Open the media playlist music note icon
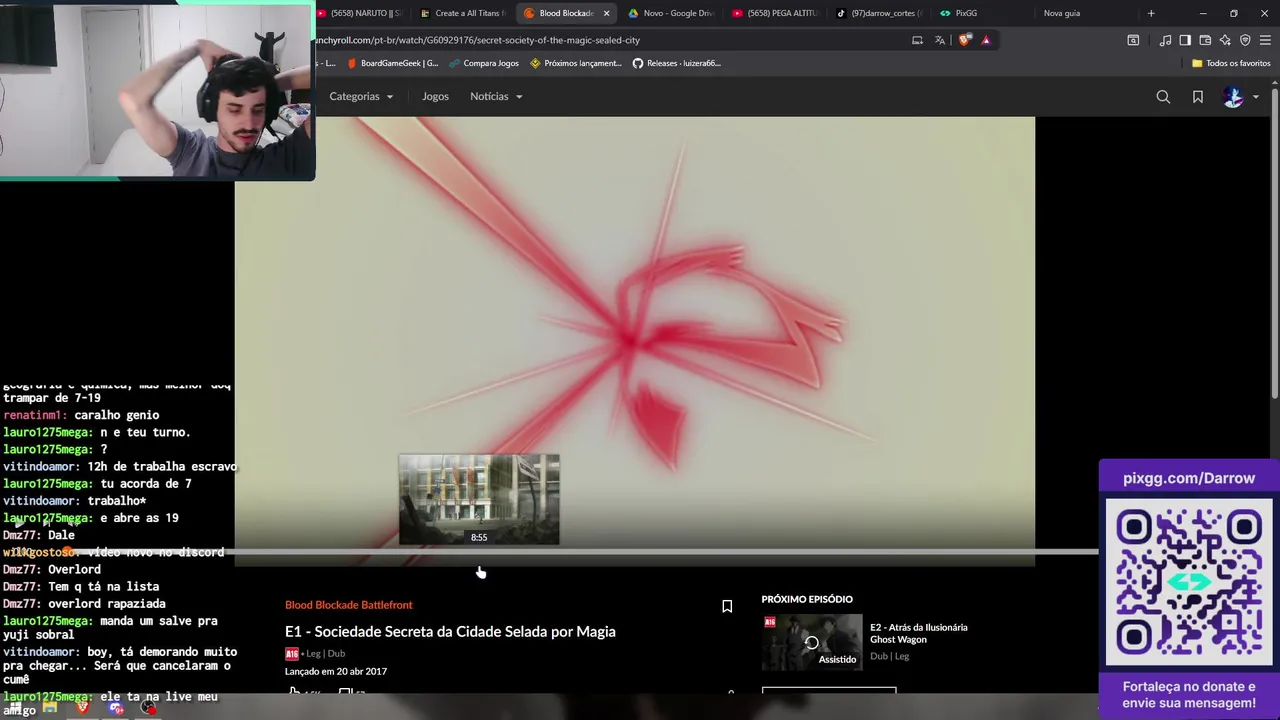This screenshot has width=1280, height=720. click(1165, 40)
